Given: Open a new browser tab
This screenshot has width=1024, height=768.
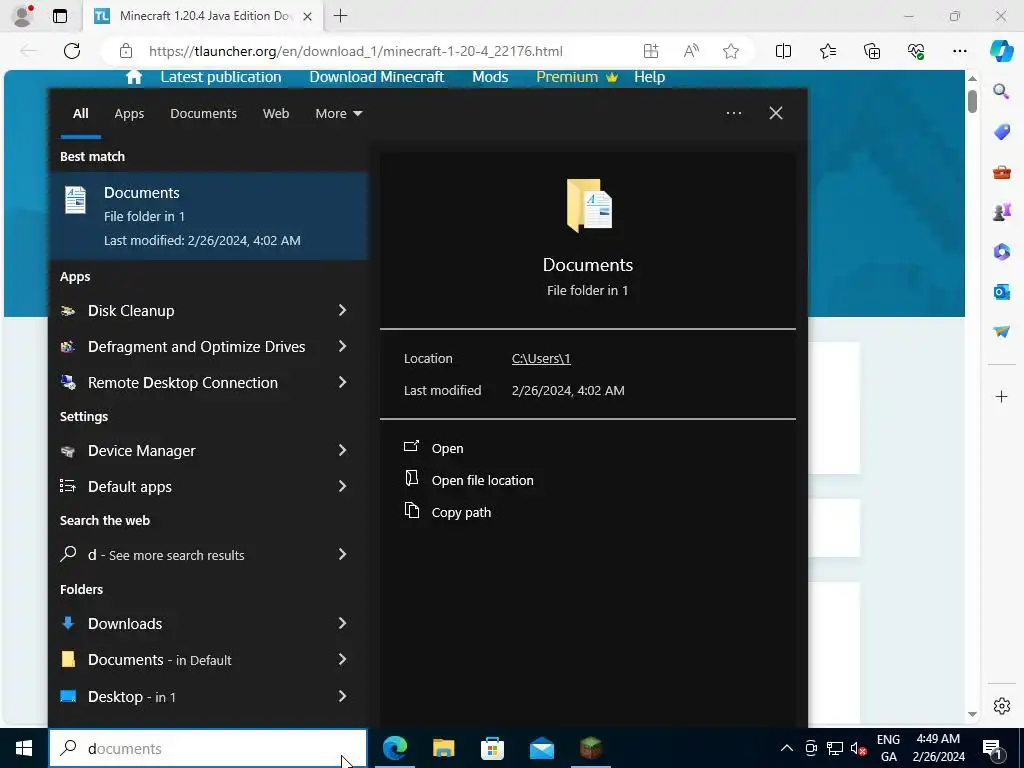Looking at the screenshot, I should click(x=340, y=16).
